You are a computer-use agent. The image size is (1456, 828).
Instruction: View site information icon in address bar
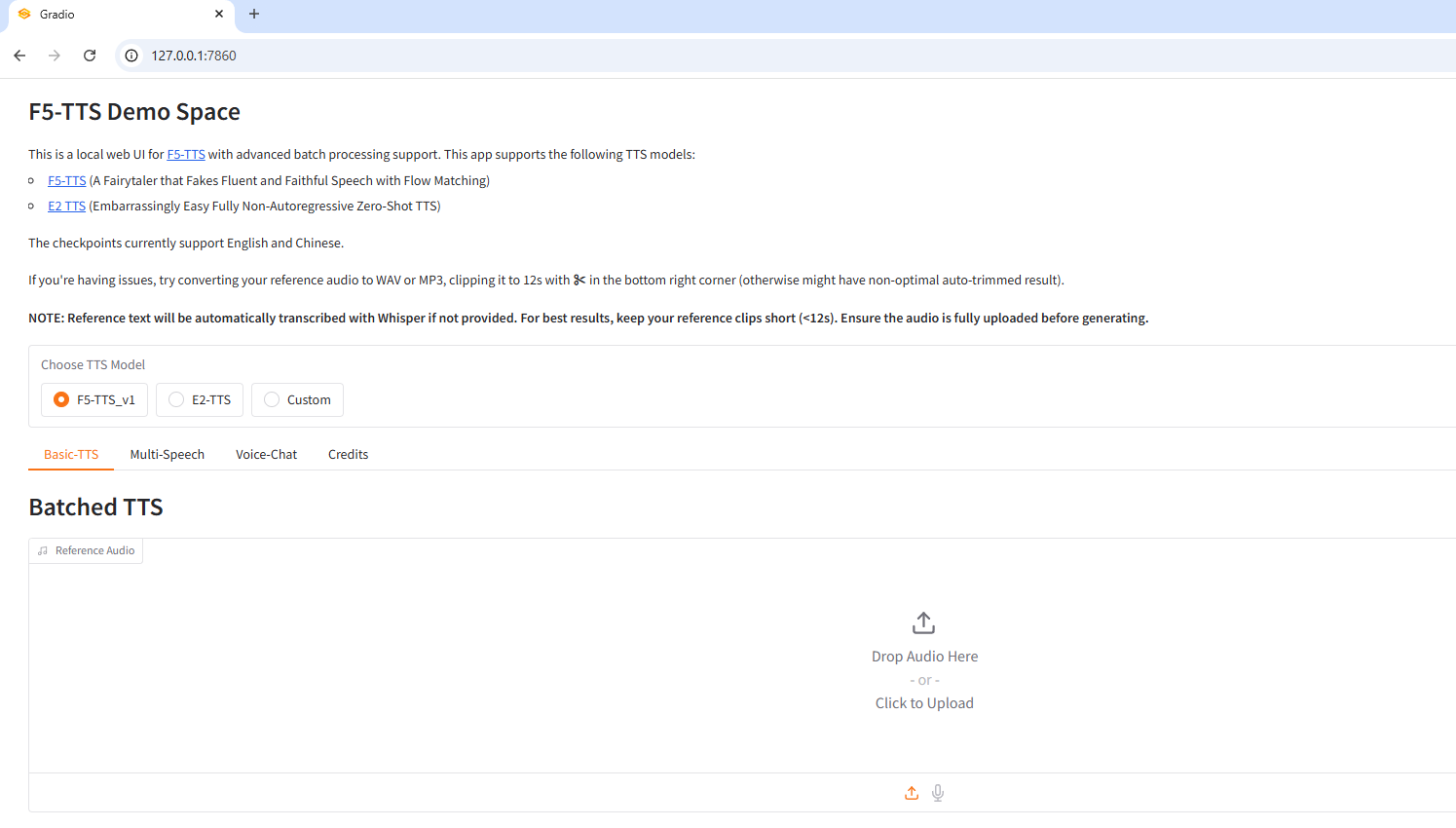[x=131, y=56]
